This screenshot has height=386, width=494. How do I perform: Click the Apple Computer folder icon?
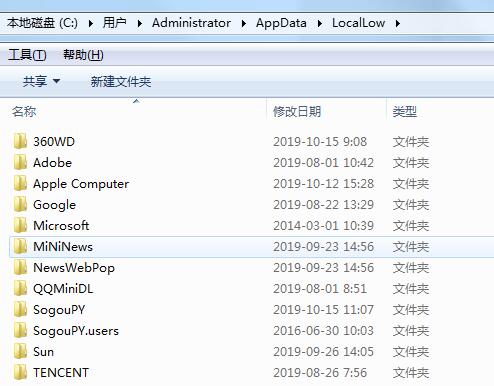coord(20,183)
